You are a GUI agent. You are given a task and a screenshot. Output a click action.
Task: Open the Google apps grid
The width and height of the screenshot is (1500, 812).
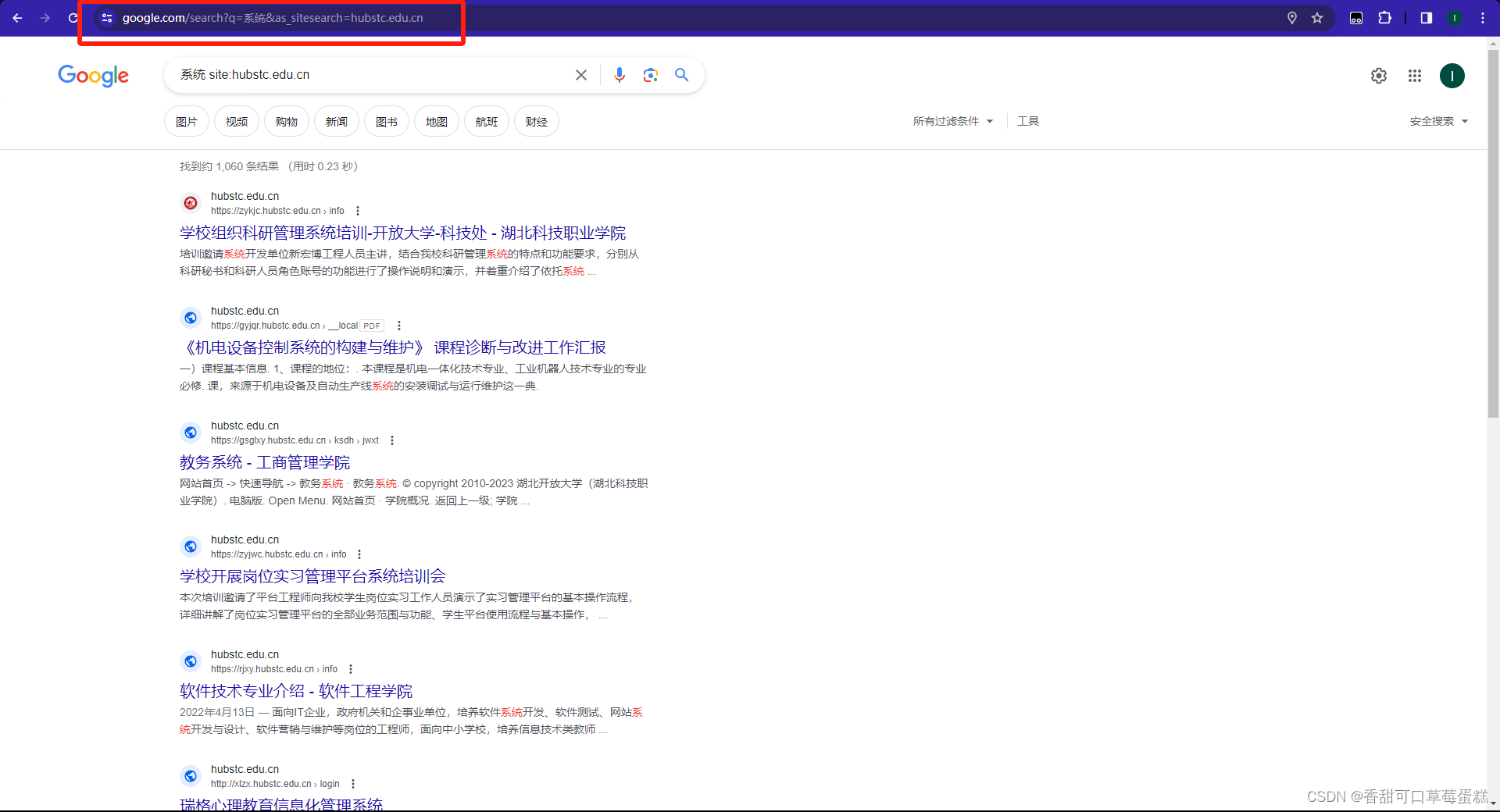point(1415,76)
